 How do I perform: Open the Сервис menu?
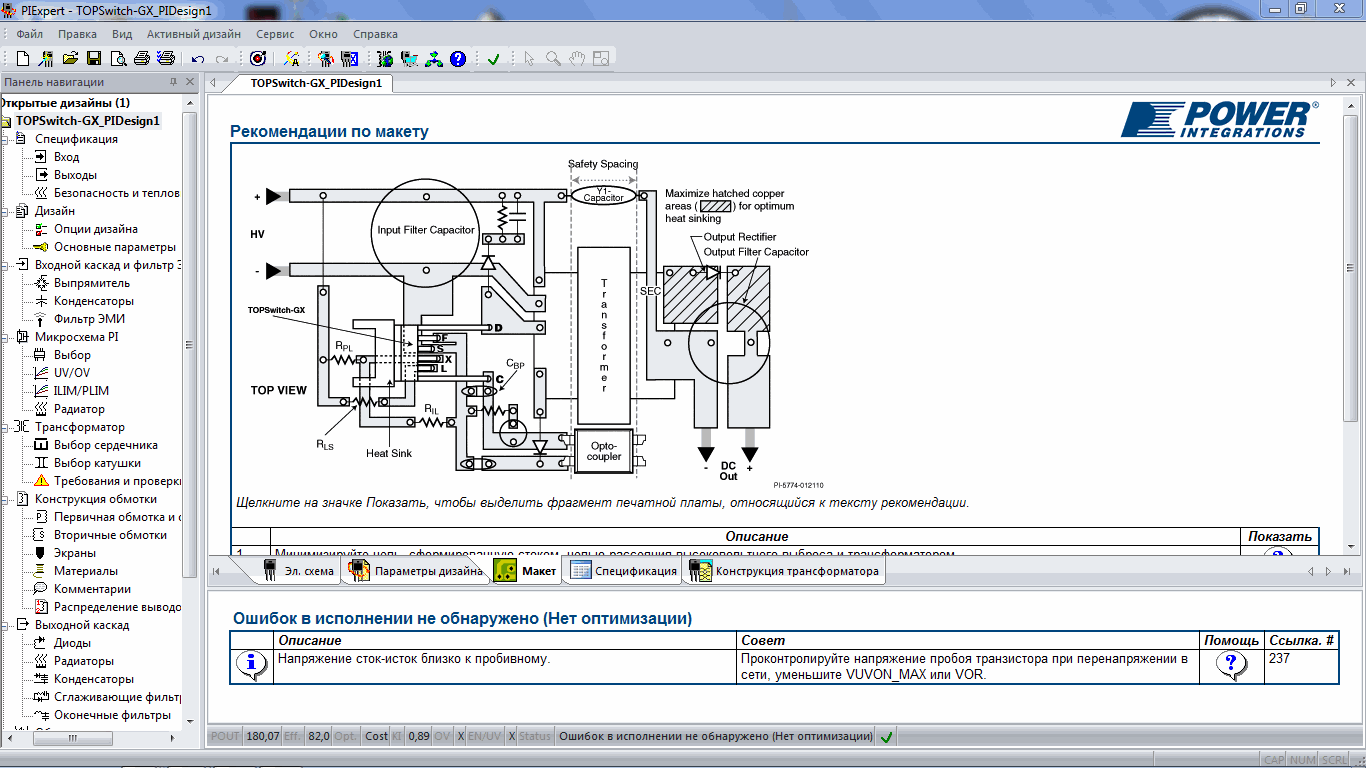coord(275,33)
